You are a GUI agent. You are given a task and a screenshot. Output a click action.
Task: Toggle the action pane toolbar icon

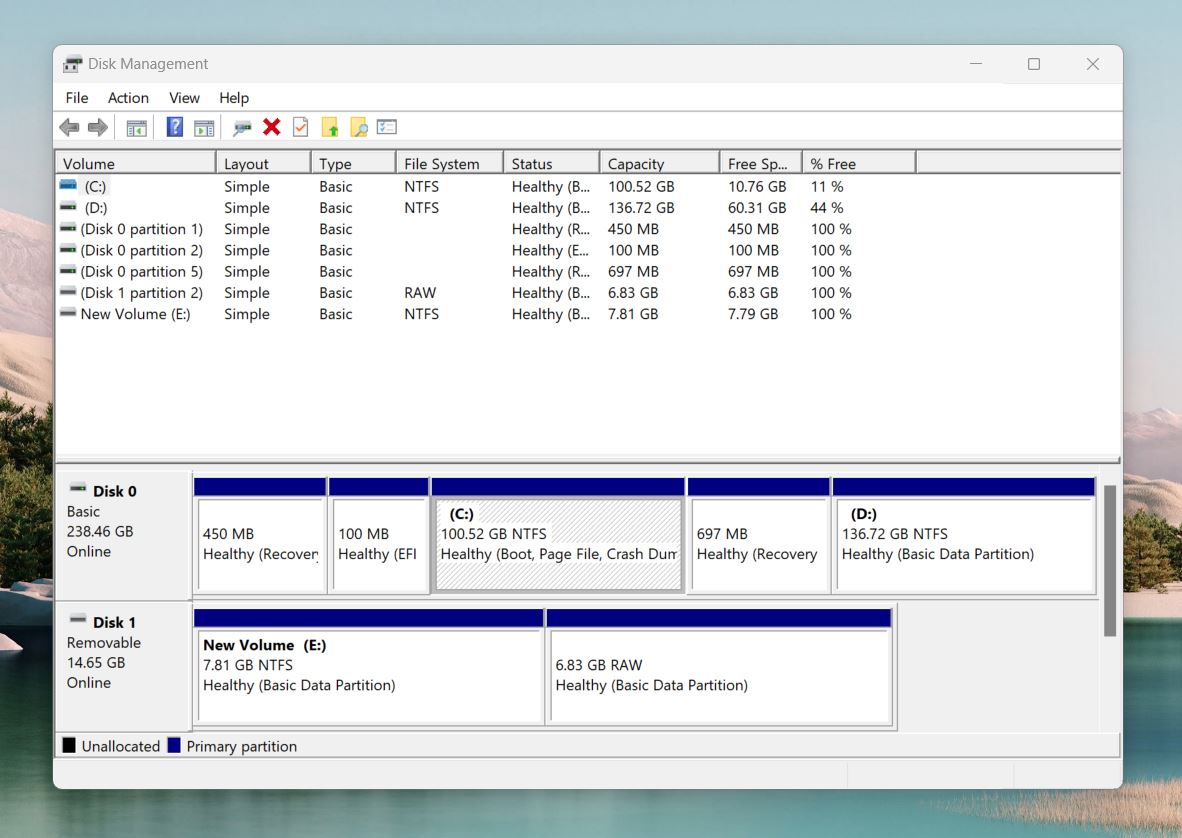point(204,128)
